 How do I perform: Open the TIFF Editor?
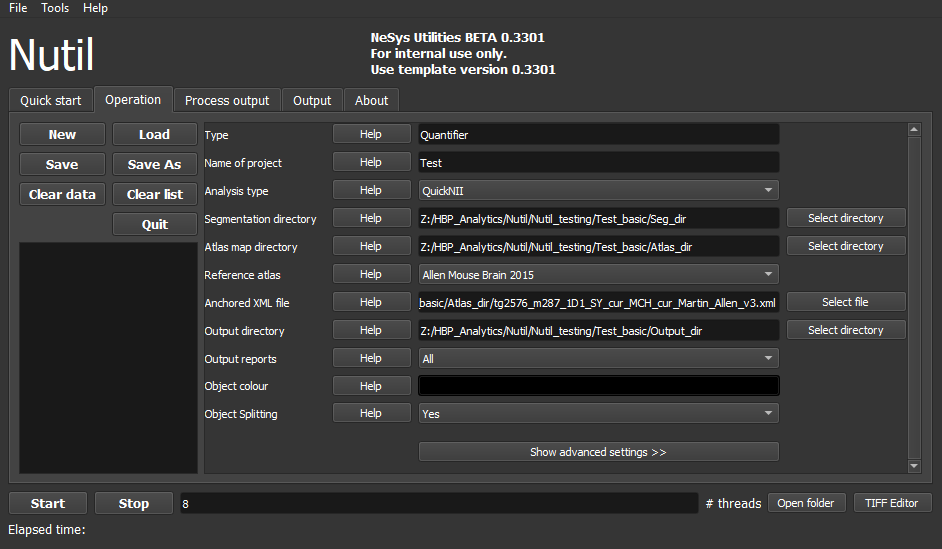[891, 503]
